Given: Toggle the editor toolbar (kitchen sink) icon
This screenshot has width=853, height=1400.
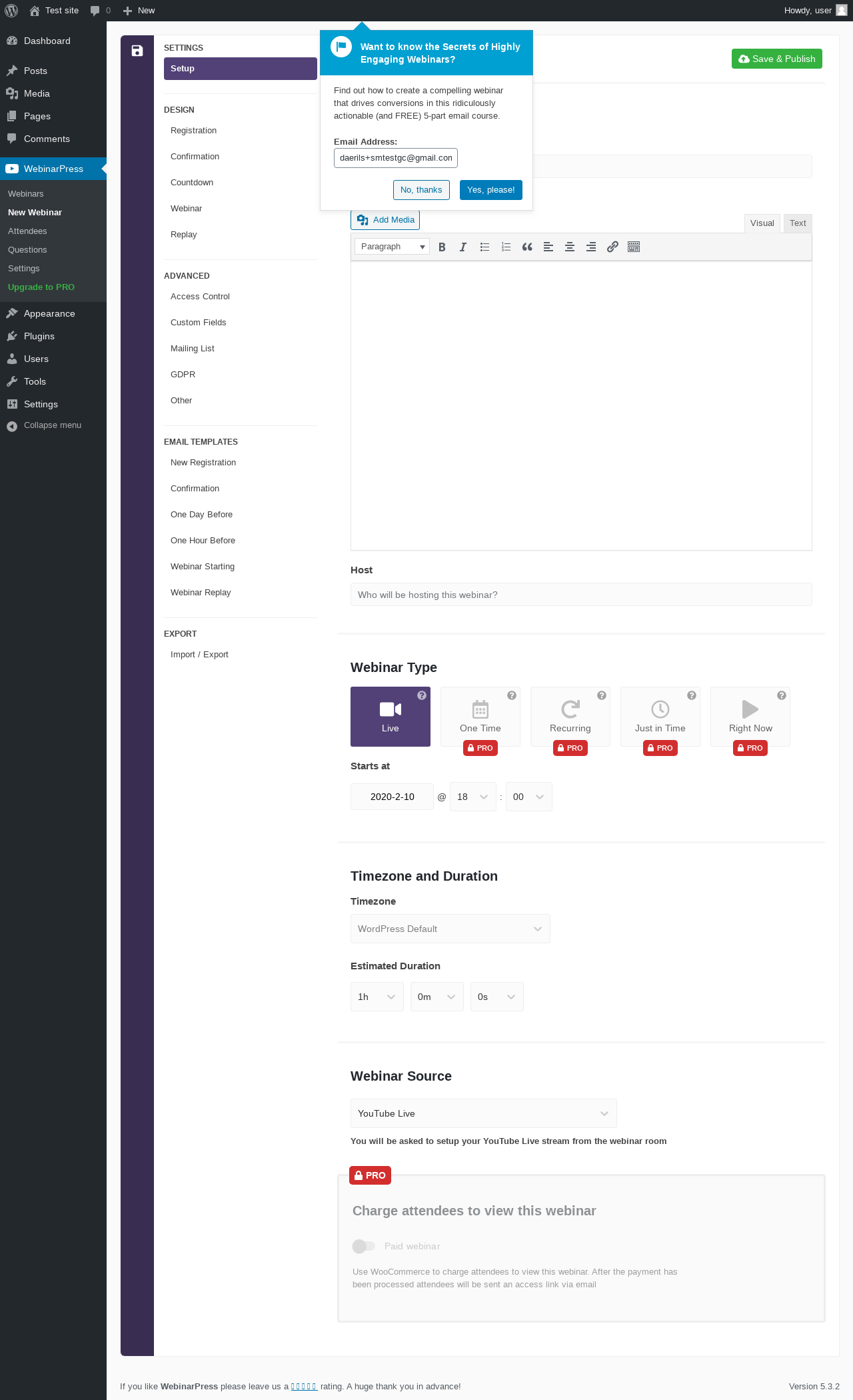Looking at the screenshot, I should click(634, 247).
